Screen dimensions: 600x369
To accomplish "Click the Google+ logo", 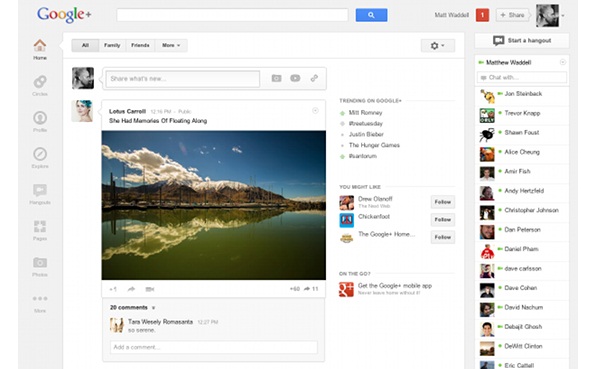I will point(64,15).
